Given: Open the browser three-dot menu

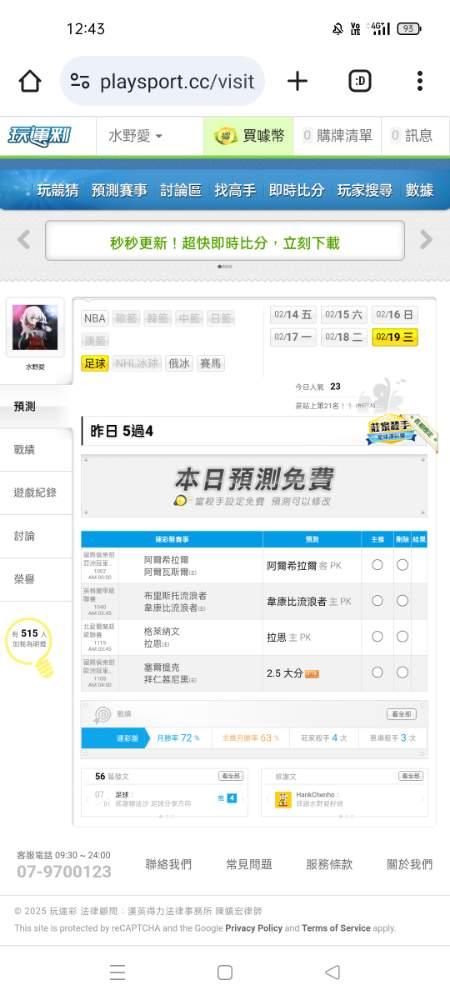Looking at the screenshot, I should [x=419, y=81].
